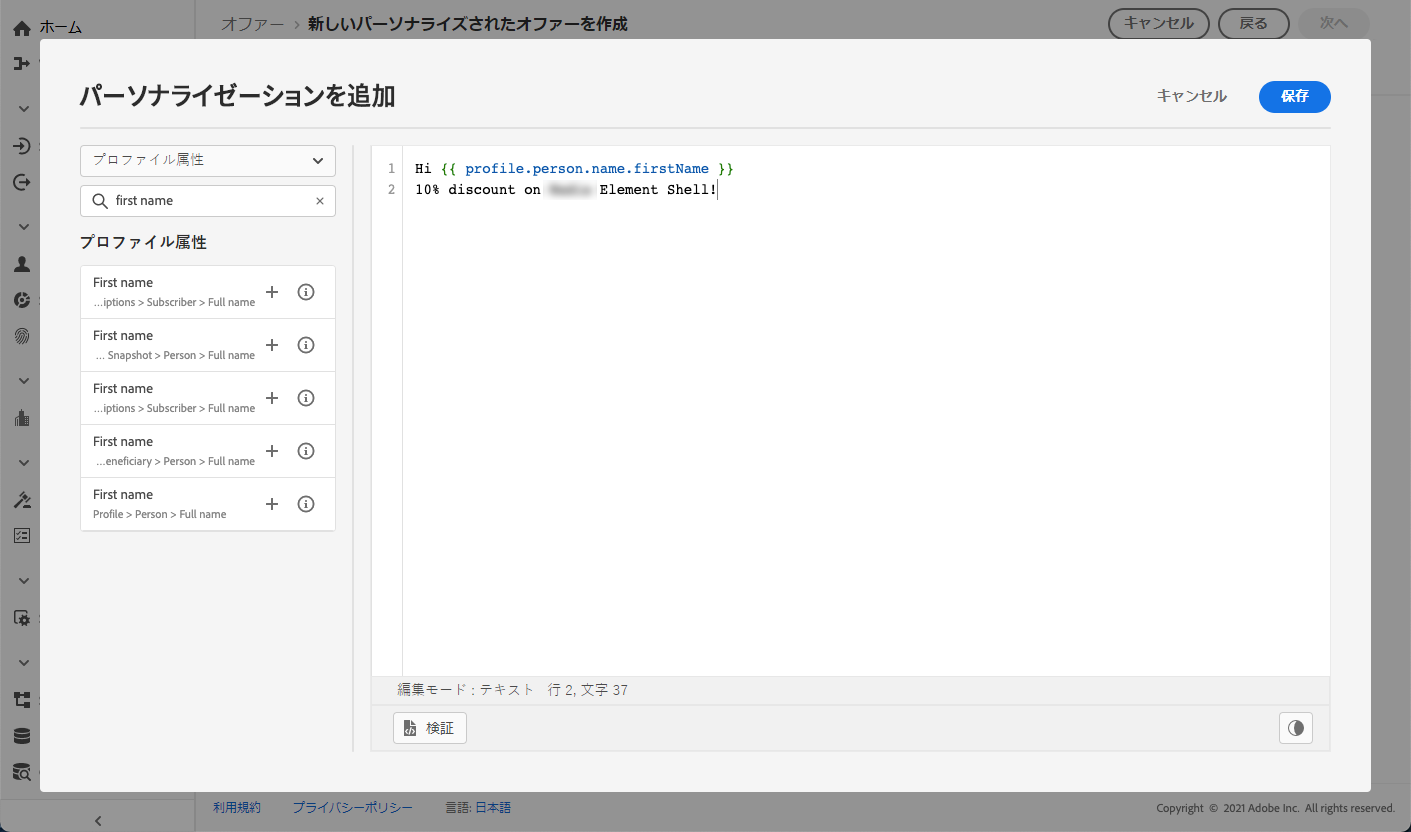Show info for ...eneficiary > Person First name
Image resolution: width=1411 pixels, height=832 pixels.
307,451
